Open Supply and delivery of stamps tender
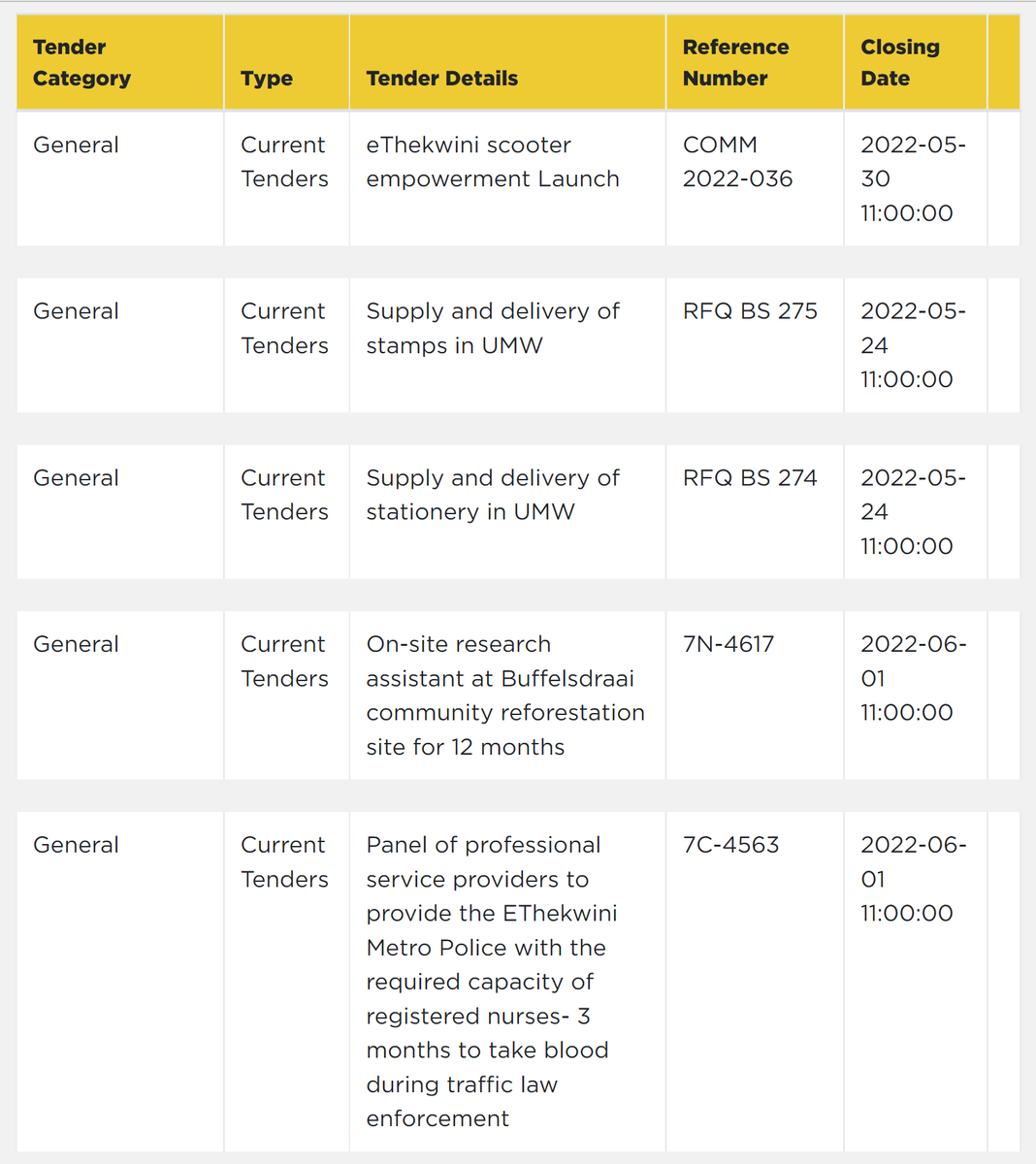The height and width of the screenshot is (1164, 1036). 493,328
